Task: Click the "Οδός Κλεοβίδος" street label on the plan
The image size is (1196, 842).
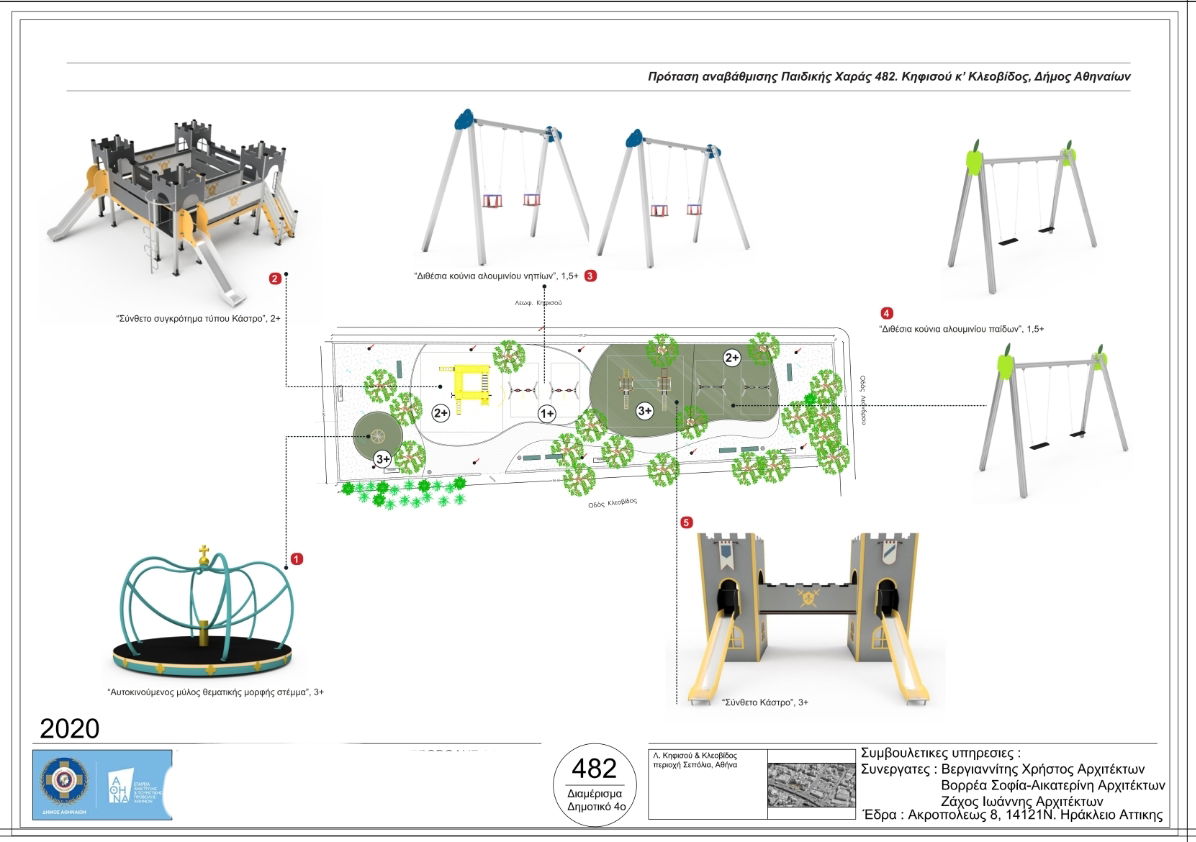Action: (x=612, y=503)
